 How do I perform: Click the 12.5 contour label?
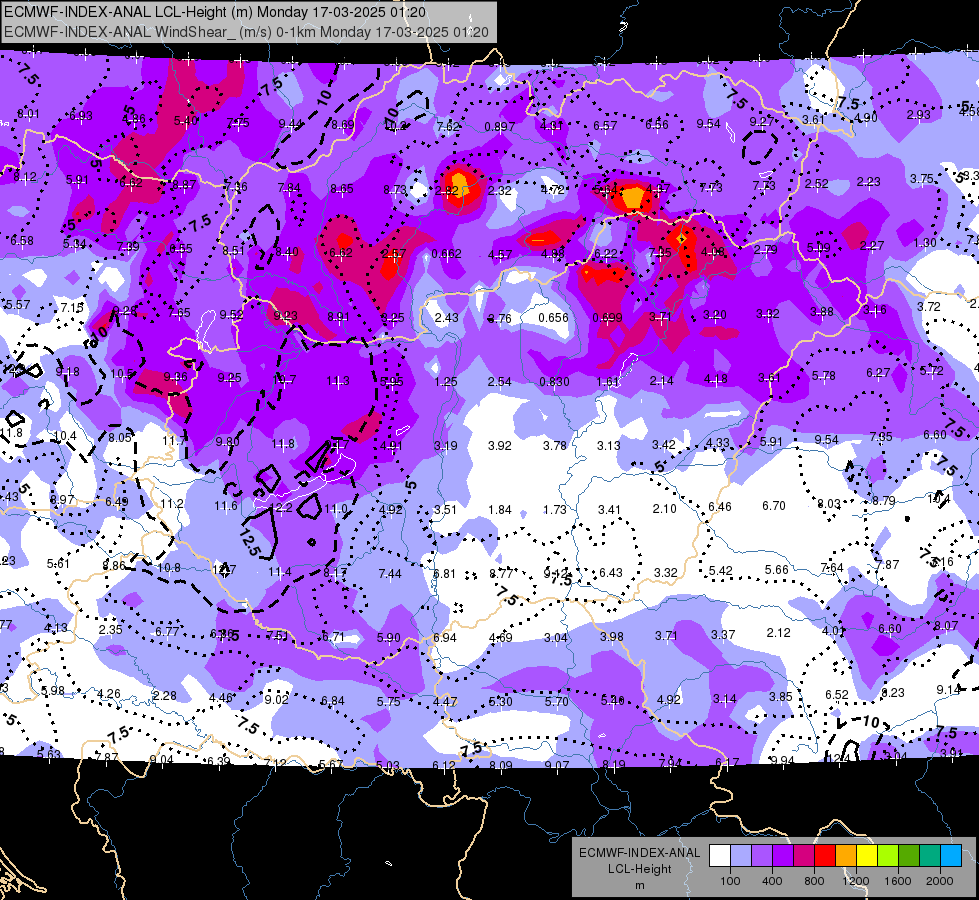[x=249, y=541]
